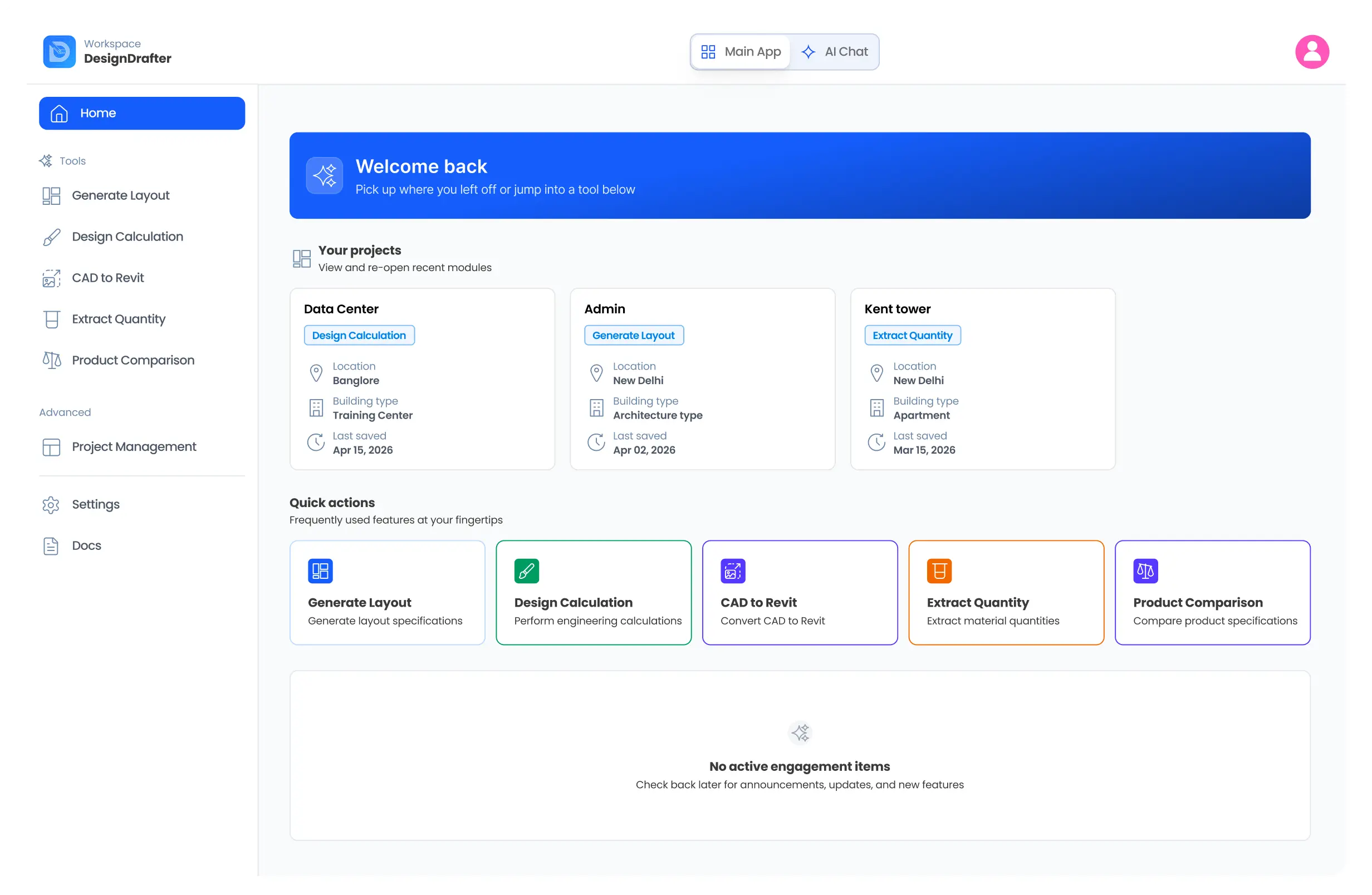1372x895 pixels.
Task: Click the Apartment building type text
Action: [x=921, y=416]
